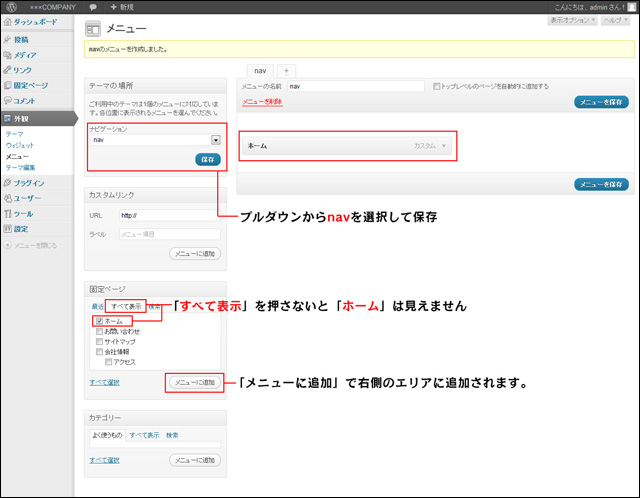Click メニューに追加 in カスタムリンク box
The image size is (640, 498).
pyautogui.click(x=195, y=253)
